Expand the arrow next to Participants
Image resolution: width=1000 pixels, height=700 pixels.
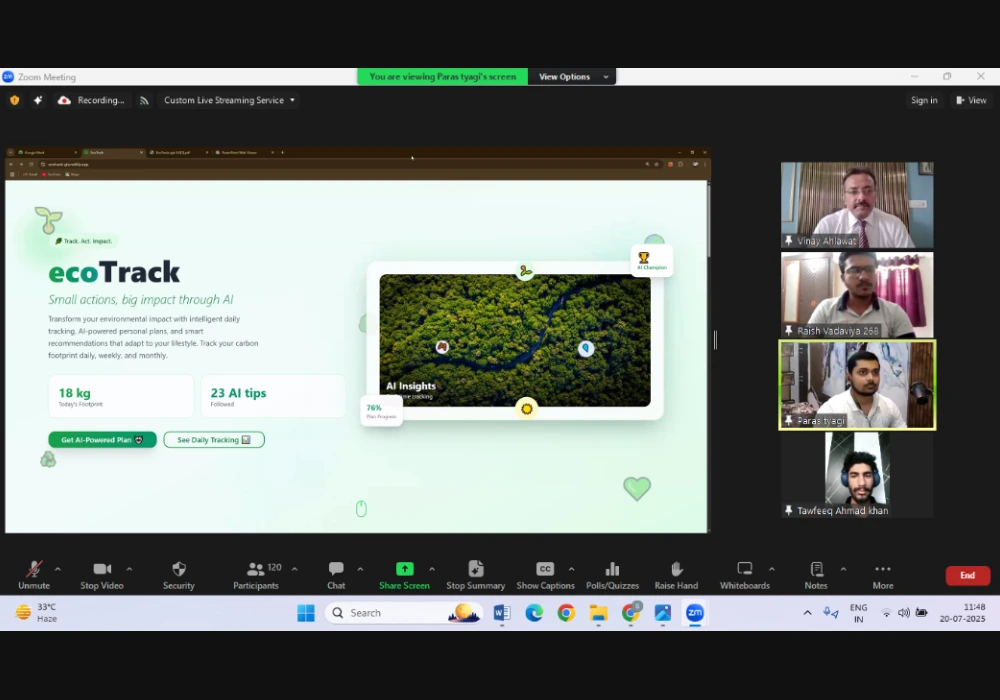point(294,569)
